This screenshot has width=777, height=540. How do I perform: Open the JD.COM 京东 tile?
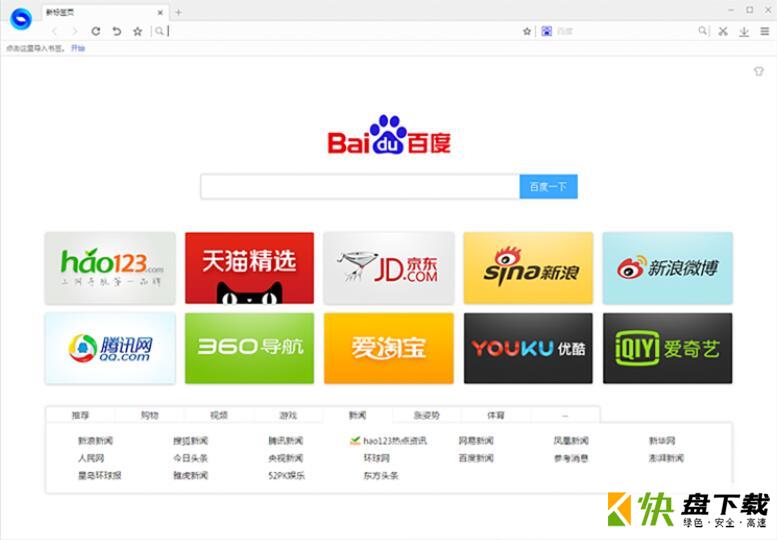click(389, 268)
